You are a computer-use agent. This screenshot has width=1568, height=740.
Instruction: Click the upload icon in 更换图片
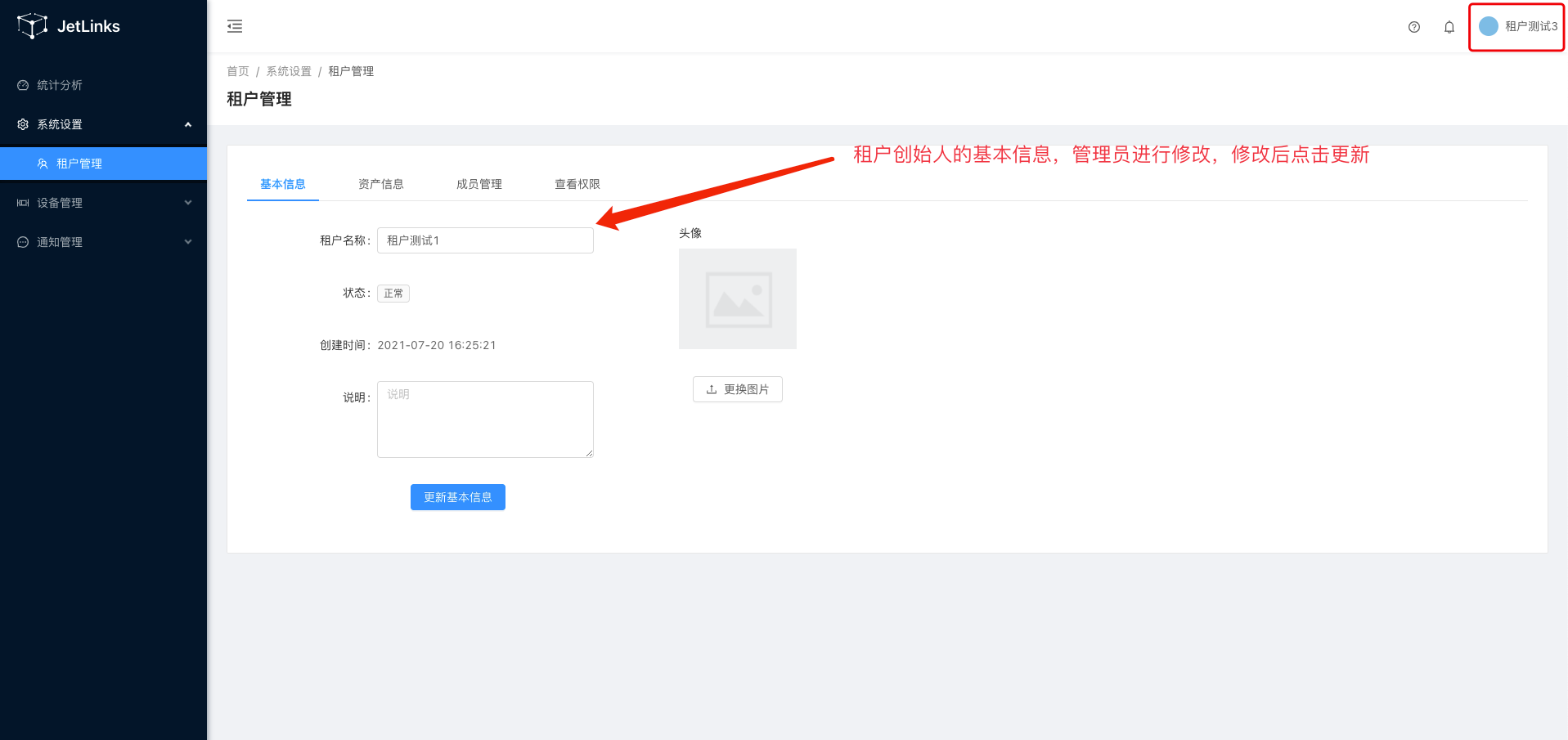click(712, 389)
